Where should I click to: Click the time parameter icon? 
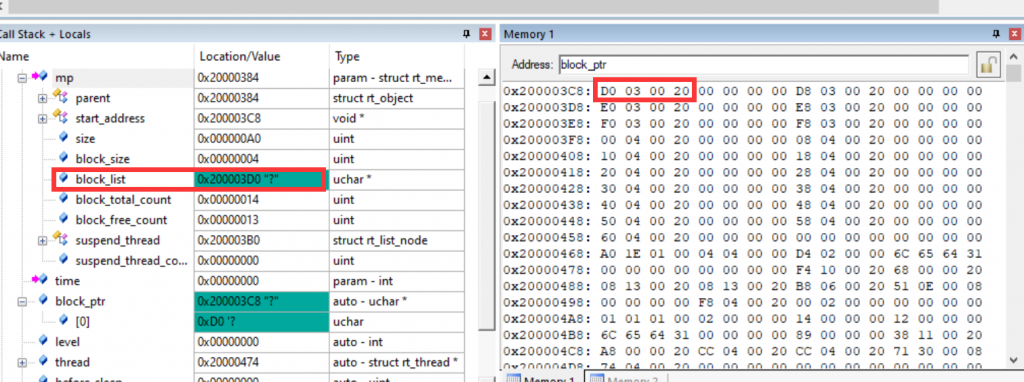point(40,280)
